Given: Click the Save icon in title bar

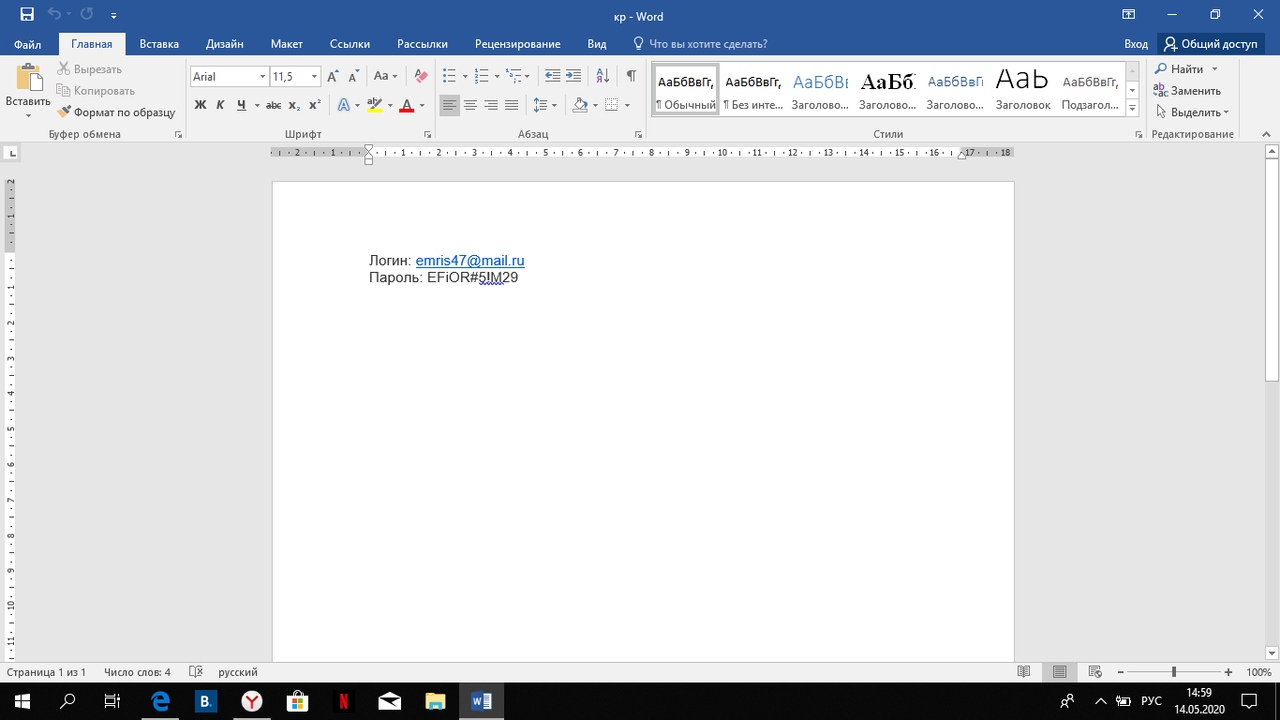Looking at the screenshot, I should click(x=27, y=15).
